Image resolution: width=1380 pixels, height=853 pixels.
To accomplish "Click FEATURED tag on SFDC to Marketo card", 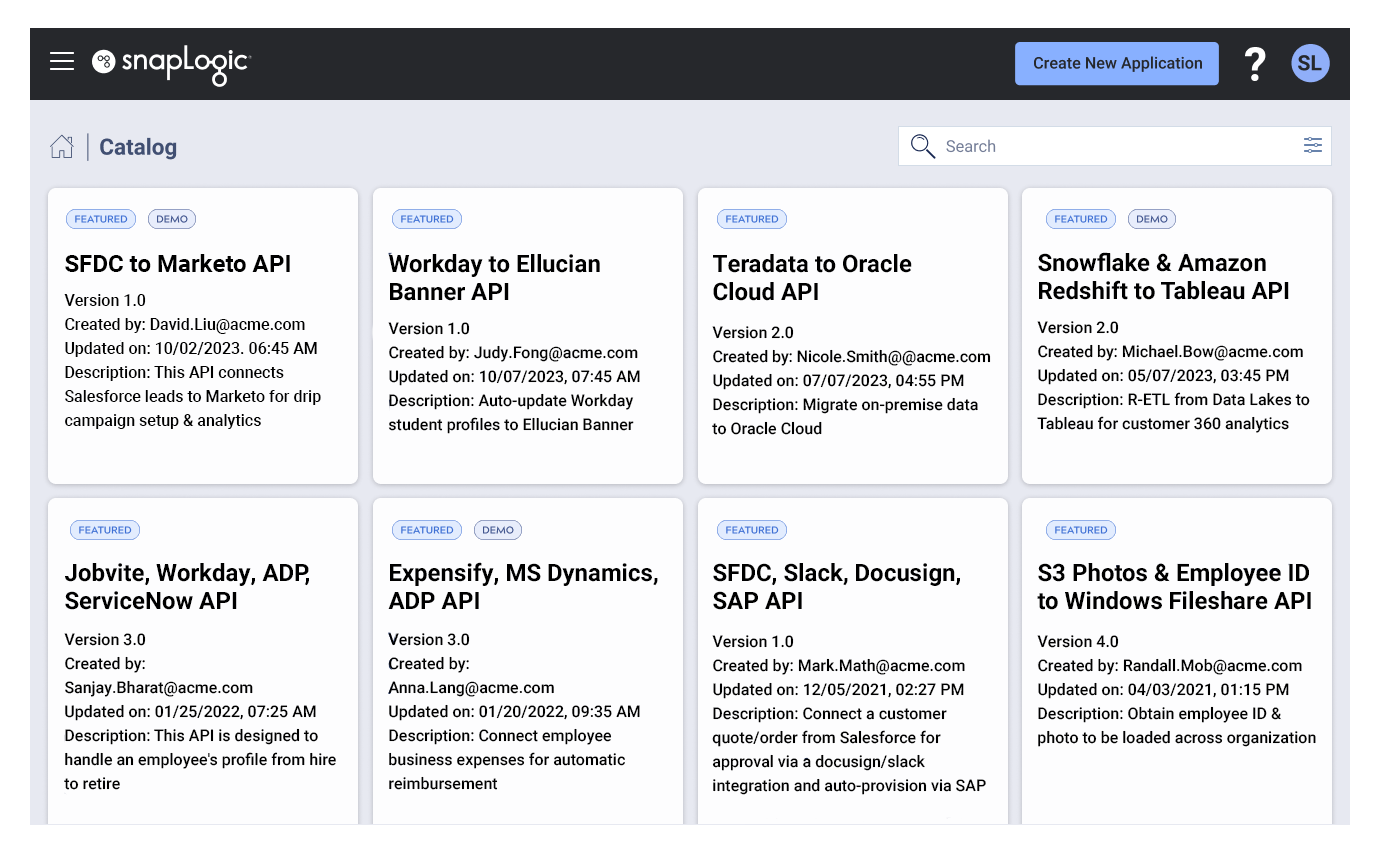I will click(101, 219).
